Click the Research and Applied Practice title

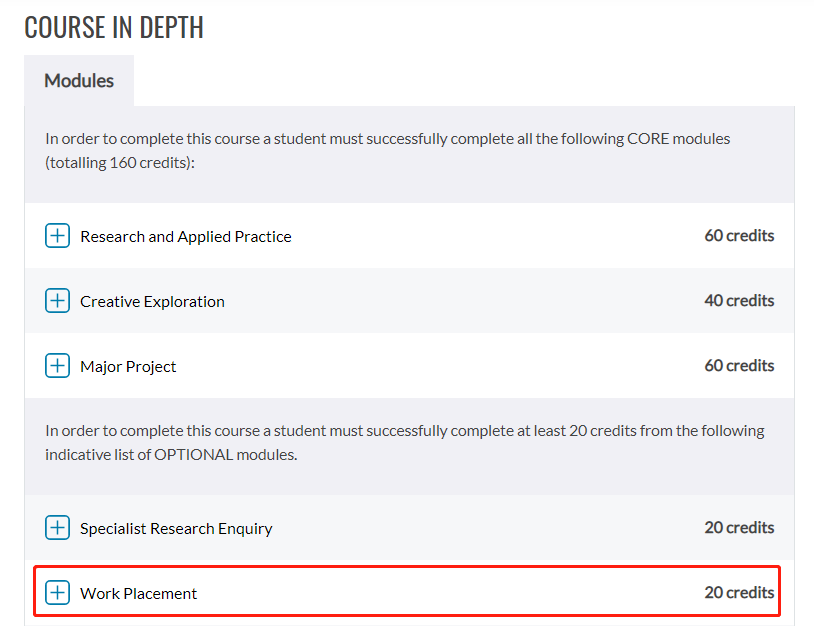(x=186, y=237)
